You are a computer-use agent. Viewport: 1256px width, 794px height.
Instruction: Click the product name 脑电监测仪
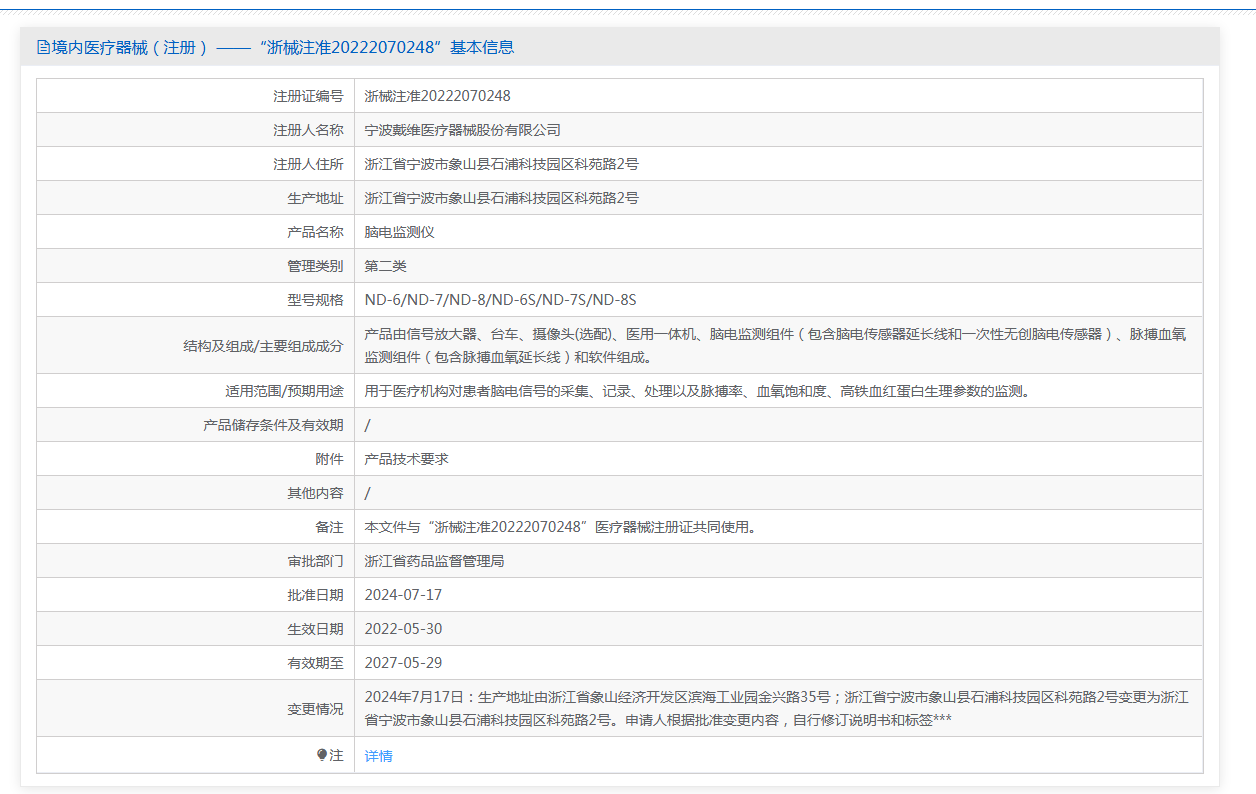(x=399, y=232)
